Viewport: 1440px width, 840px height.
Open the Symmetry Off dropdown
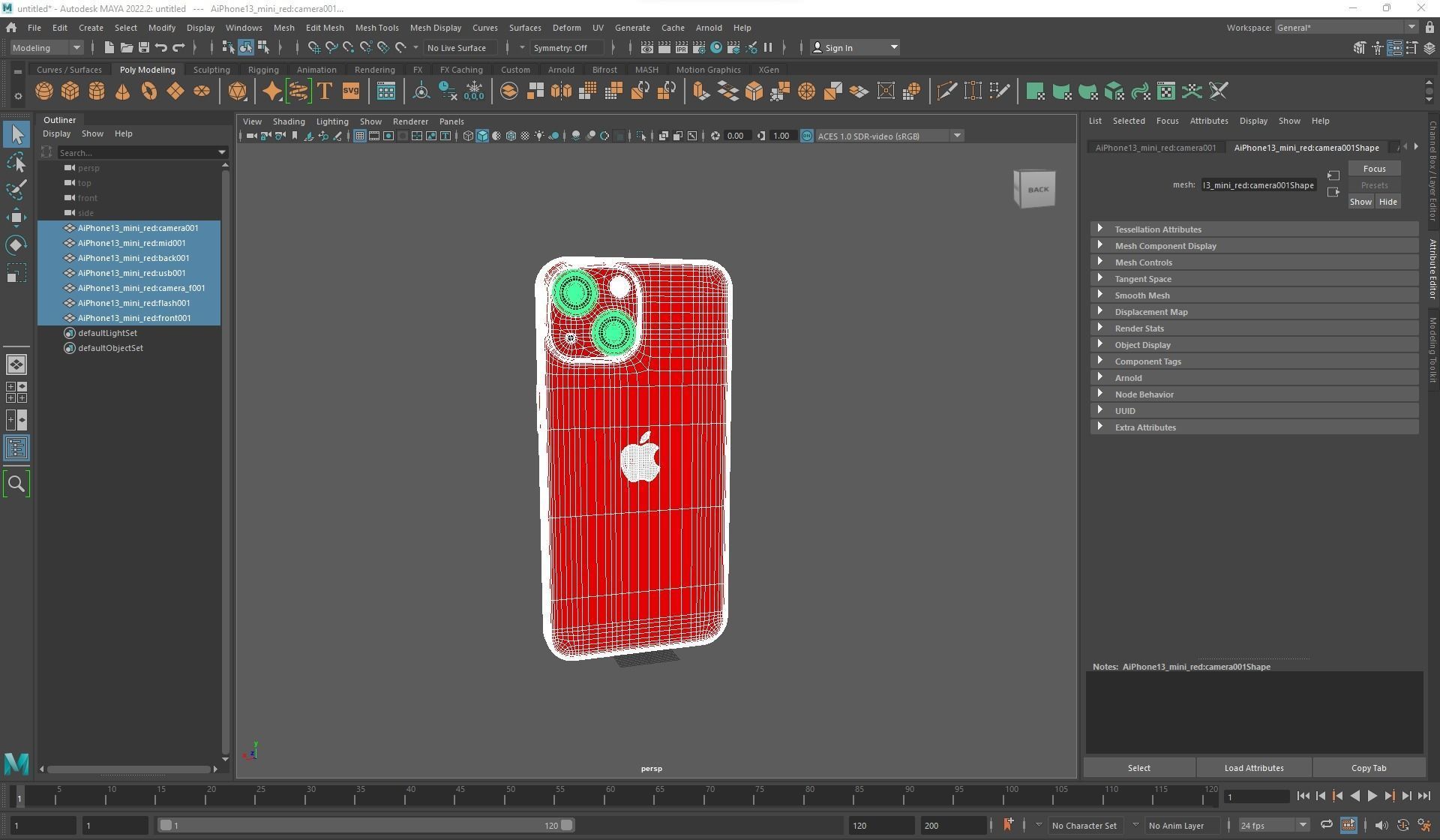pyautogui.click(x=566, y=47)
